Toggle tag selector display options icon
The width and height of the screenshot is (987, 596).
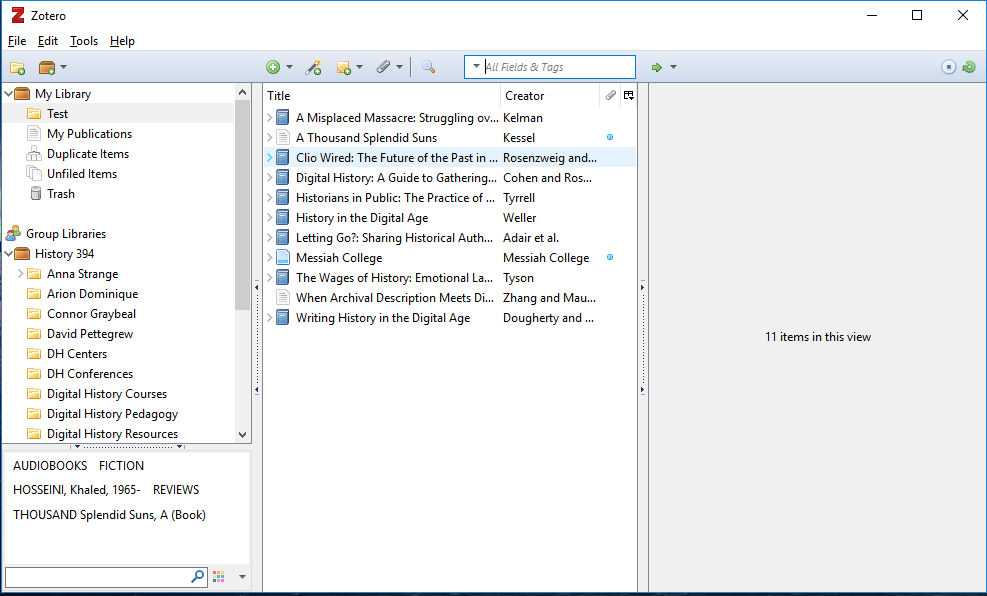pos(219,577)
